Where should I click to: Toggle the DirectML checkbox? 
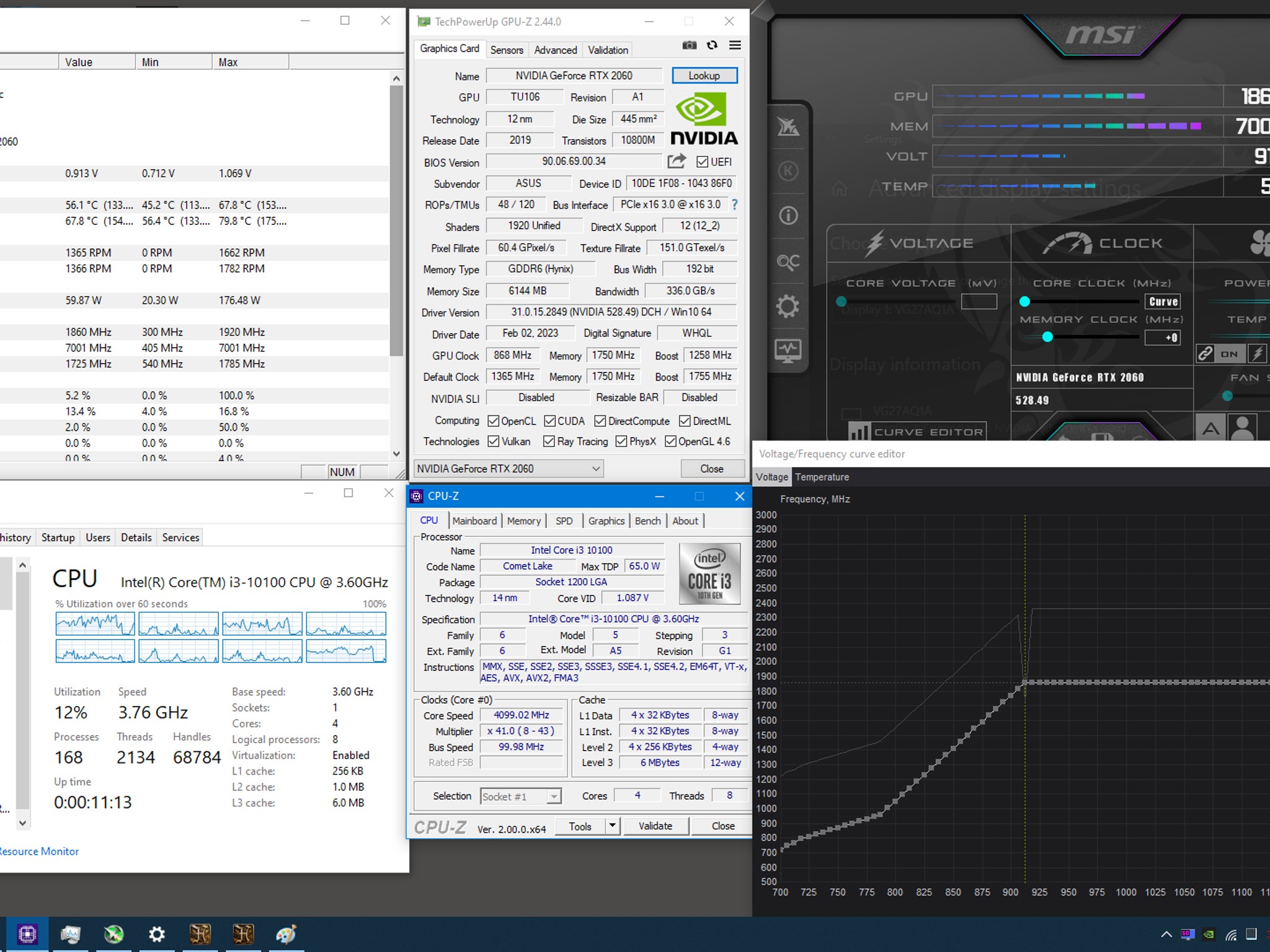[685, 421]
